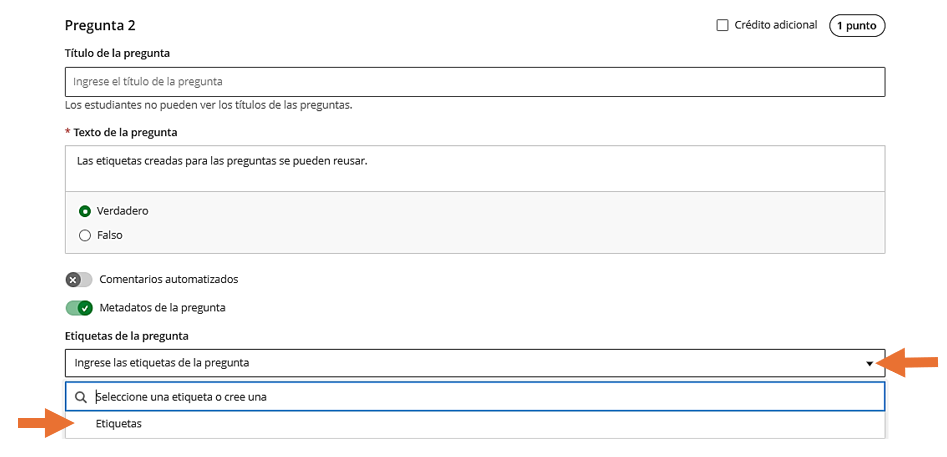Image resolution: width=947 pixels, height=457 pixels.
Task: Click the 'Metadatos de la pregunta' label
Action: [162, 308]
